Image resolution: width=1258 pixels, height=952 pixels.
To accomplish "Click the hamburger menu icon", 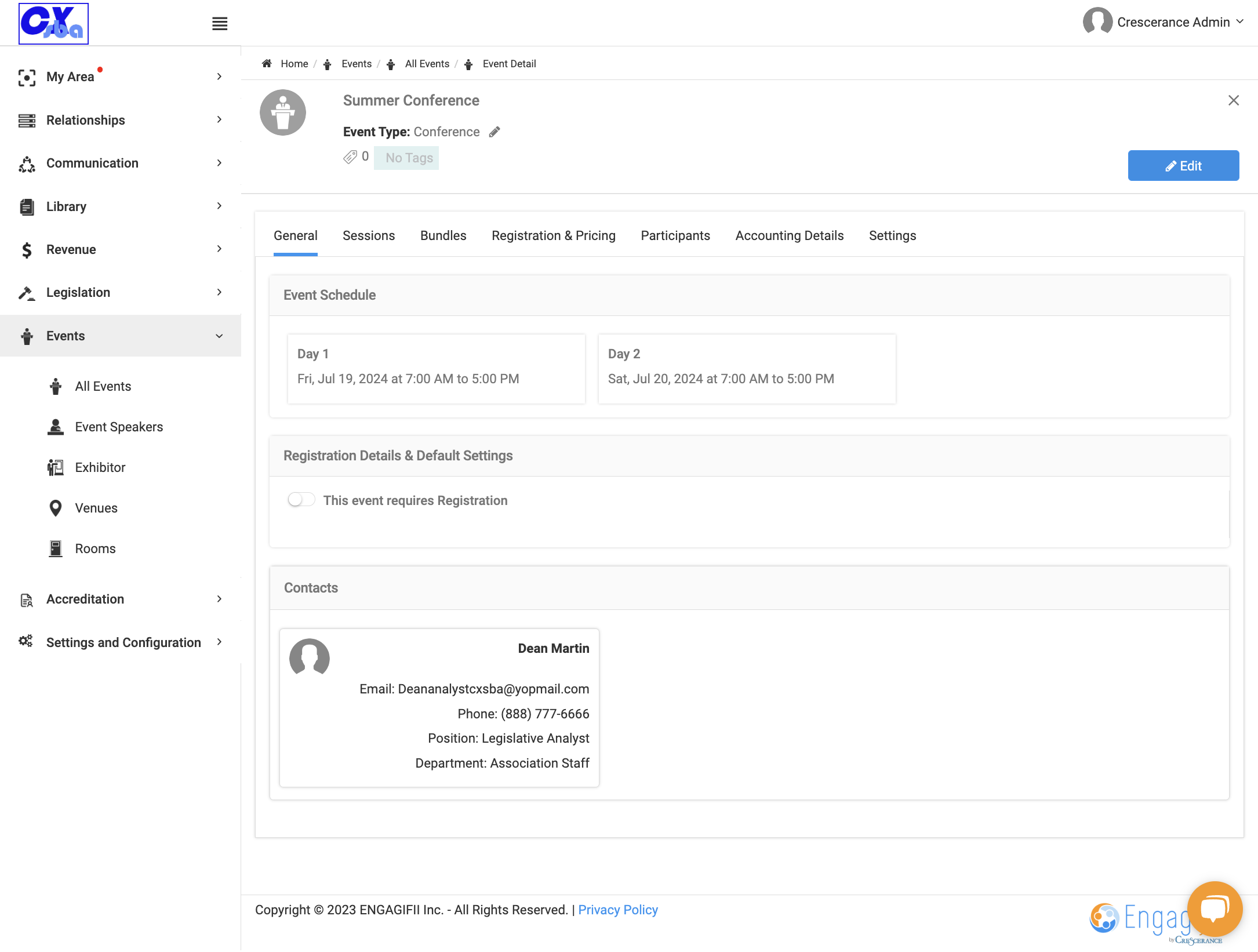I will pyautogui.click(x=220, y=24).
